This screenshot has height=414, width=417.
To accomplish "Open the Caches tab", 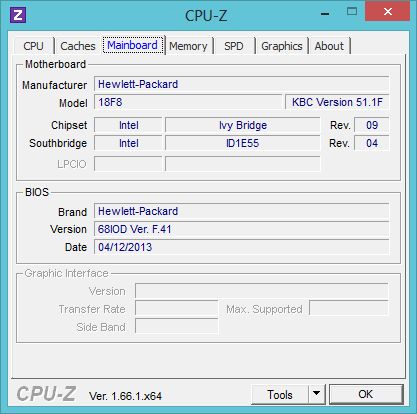I will pos(78,46).
